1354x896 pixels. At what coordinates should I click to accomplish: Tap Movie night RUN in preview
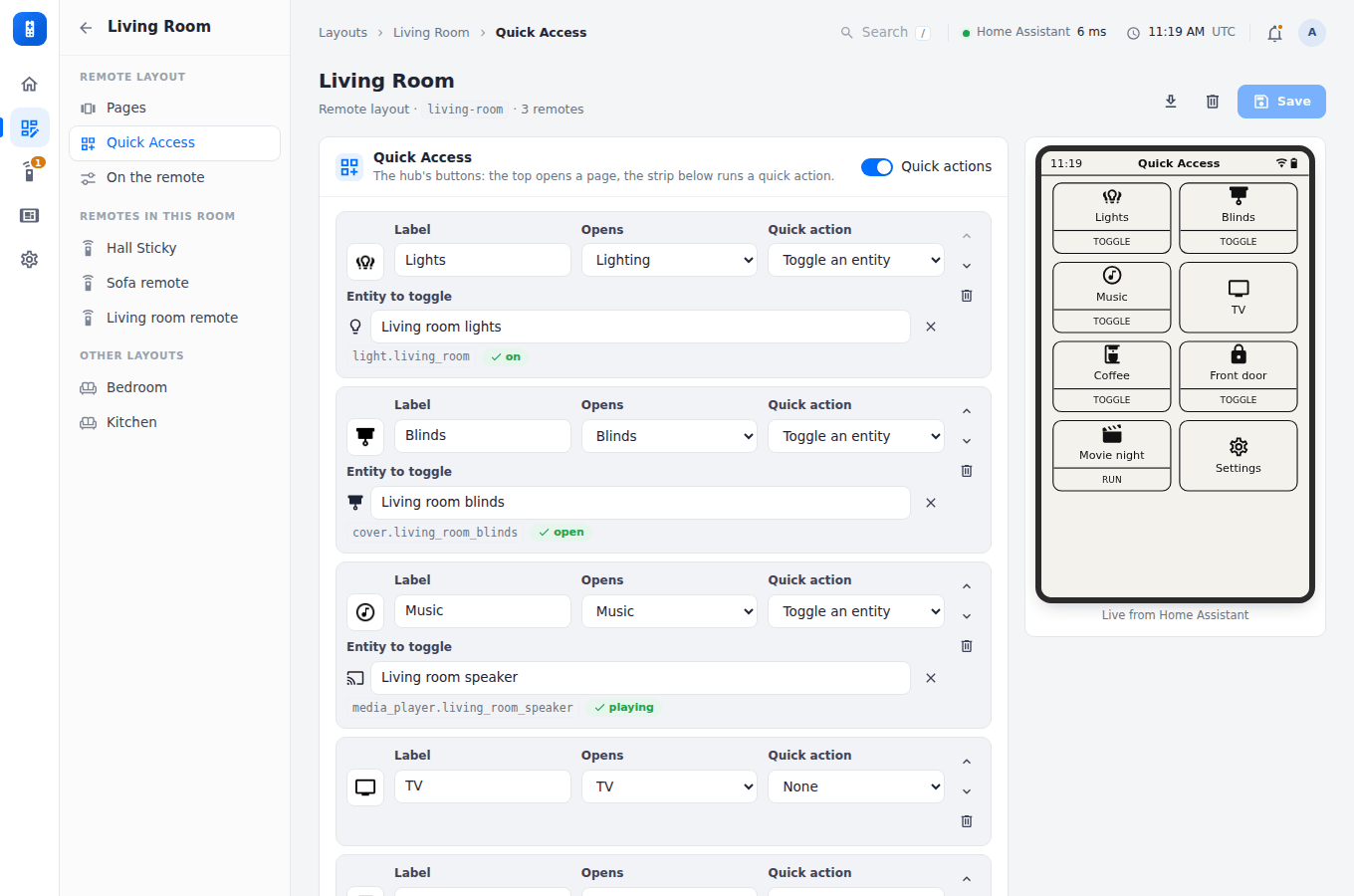pyautogui.click(x=1112, y=480)
